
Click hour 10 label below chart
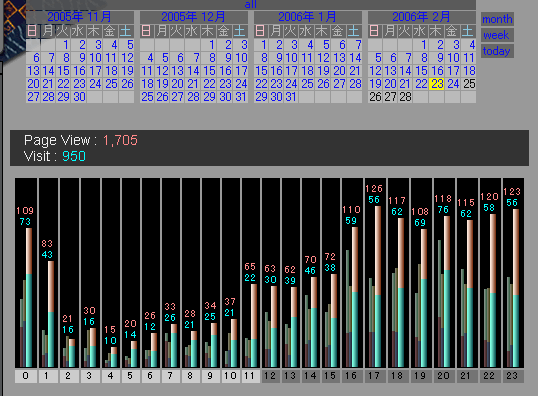point(230,376)
